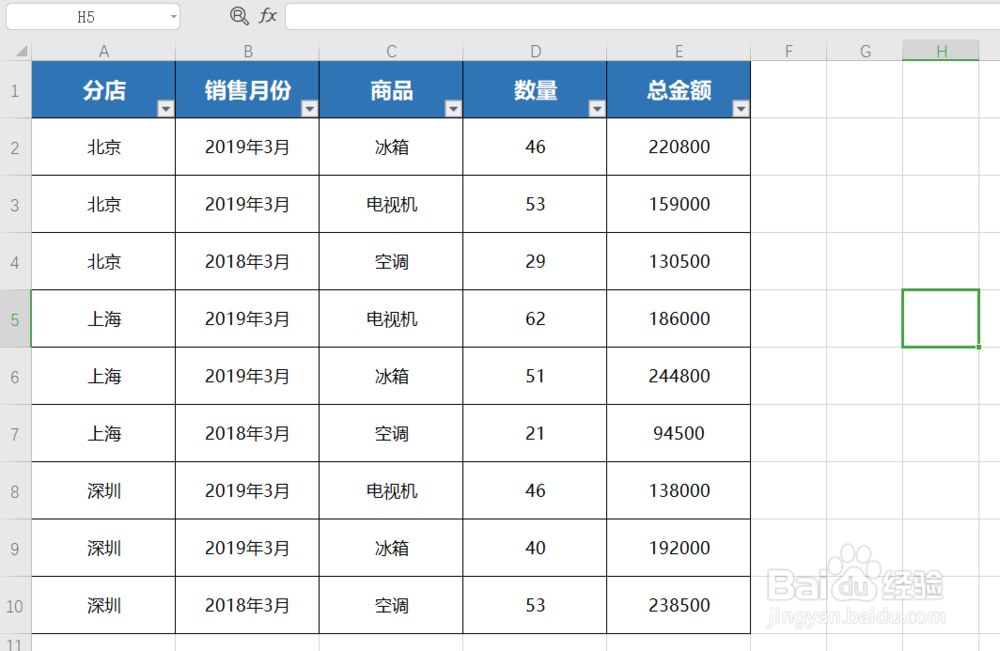1000x651 pixels.
Task: Select 冰箱 cell in row 2
Action: 391,147
